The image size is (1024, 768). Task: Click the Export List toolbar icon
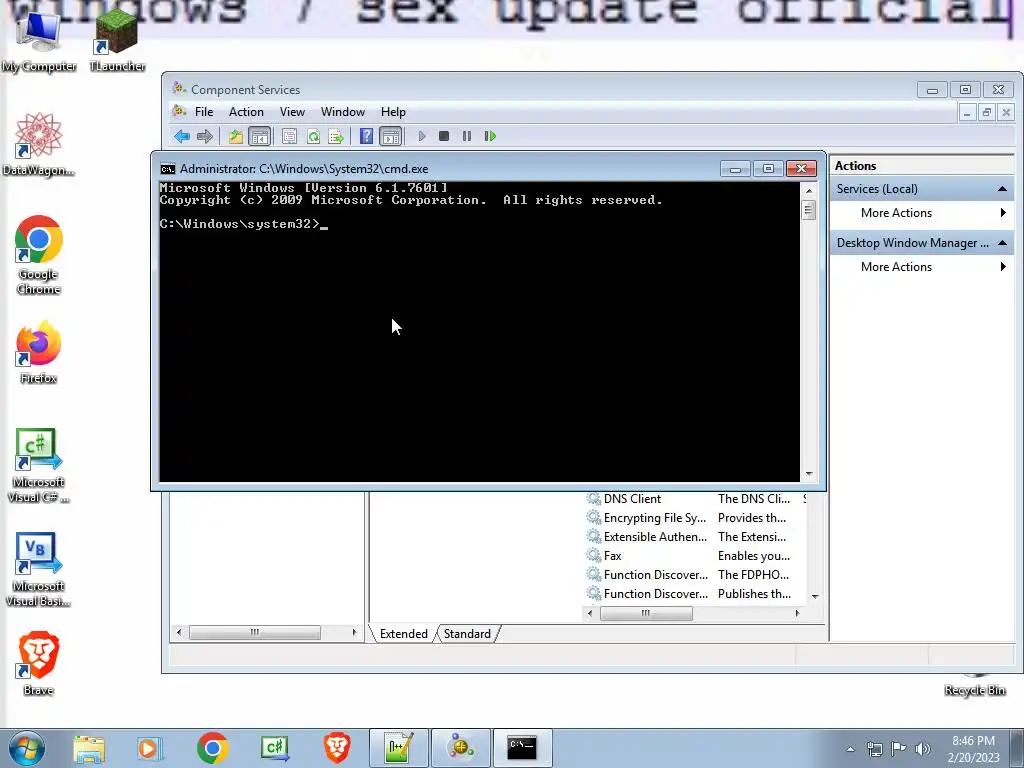336,136
